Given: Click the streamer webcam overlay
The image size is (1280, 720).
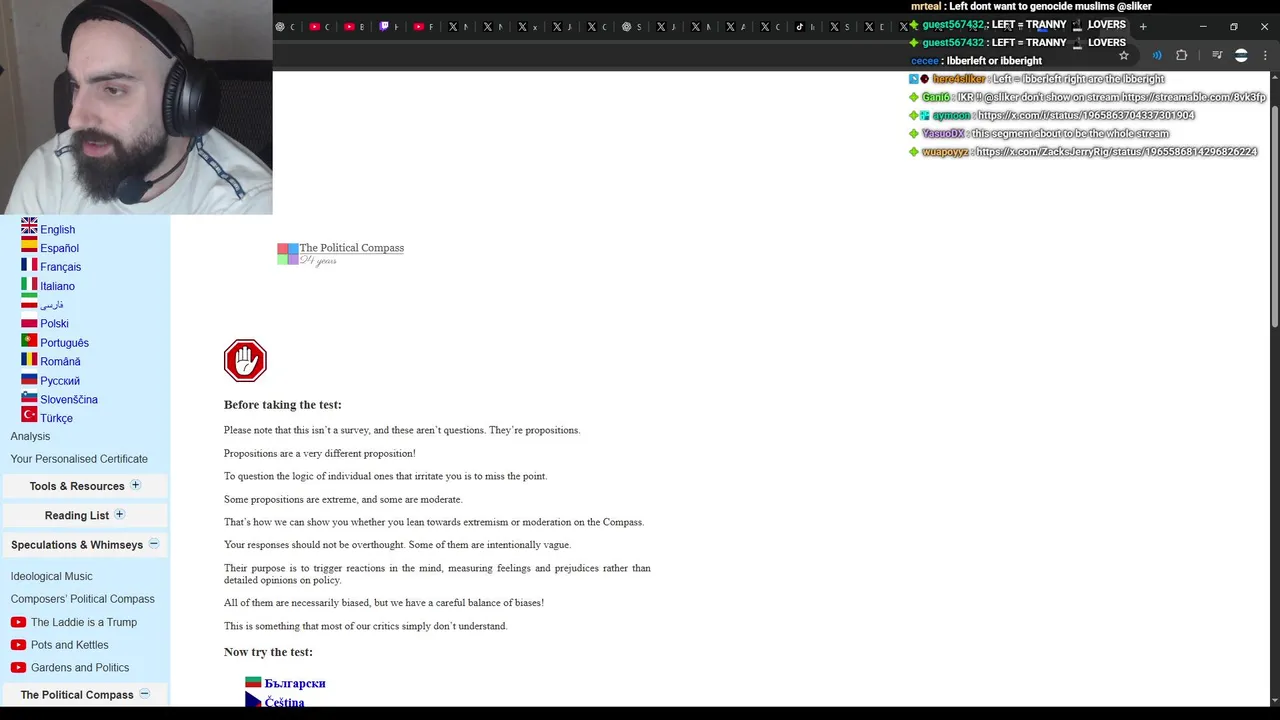Looking at the screenshot, I should (x=136, y=107).
